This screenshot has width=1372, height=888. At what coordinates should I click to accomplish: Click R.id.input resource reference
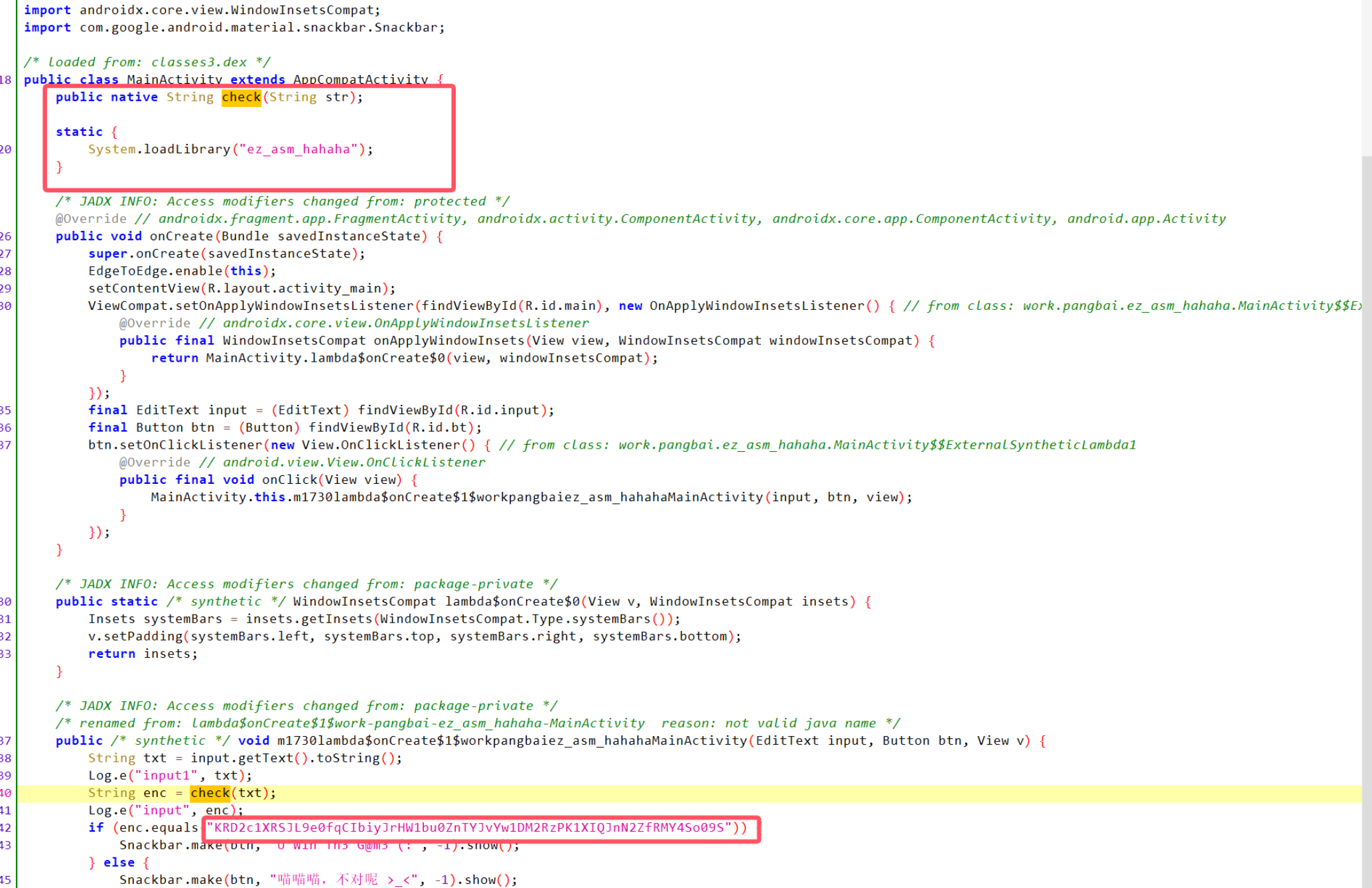[x=502, y=410]
